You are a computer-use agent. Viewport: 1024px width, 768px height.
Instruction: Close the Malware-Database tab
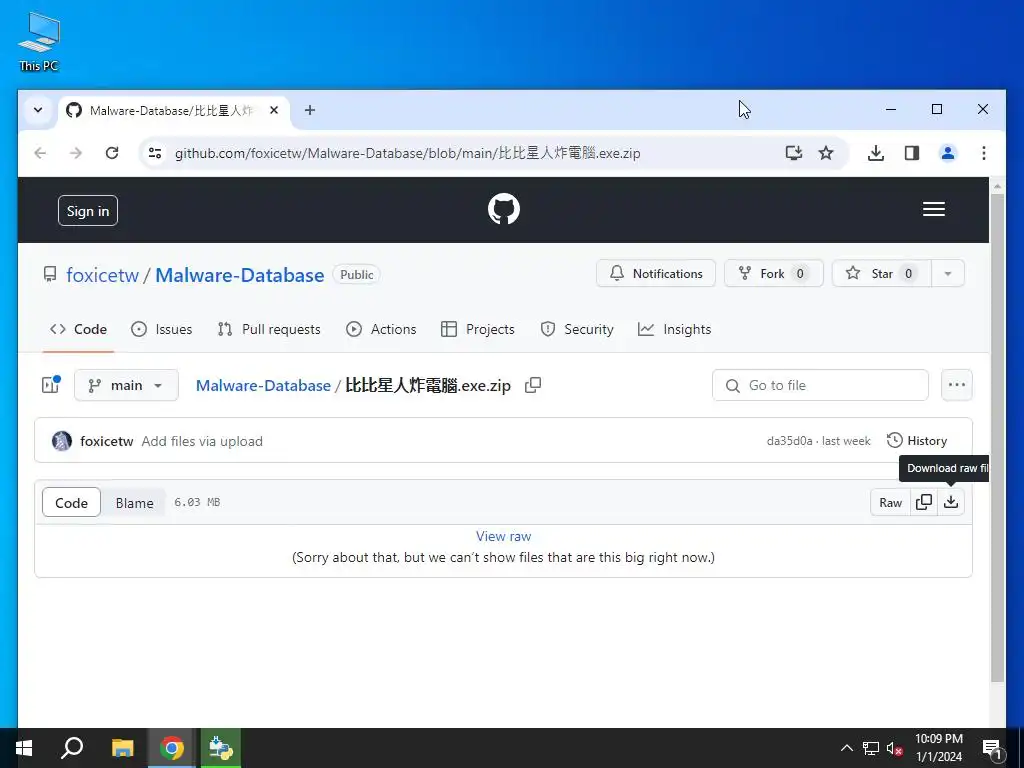coord(274,110)
